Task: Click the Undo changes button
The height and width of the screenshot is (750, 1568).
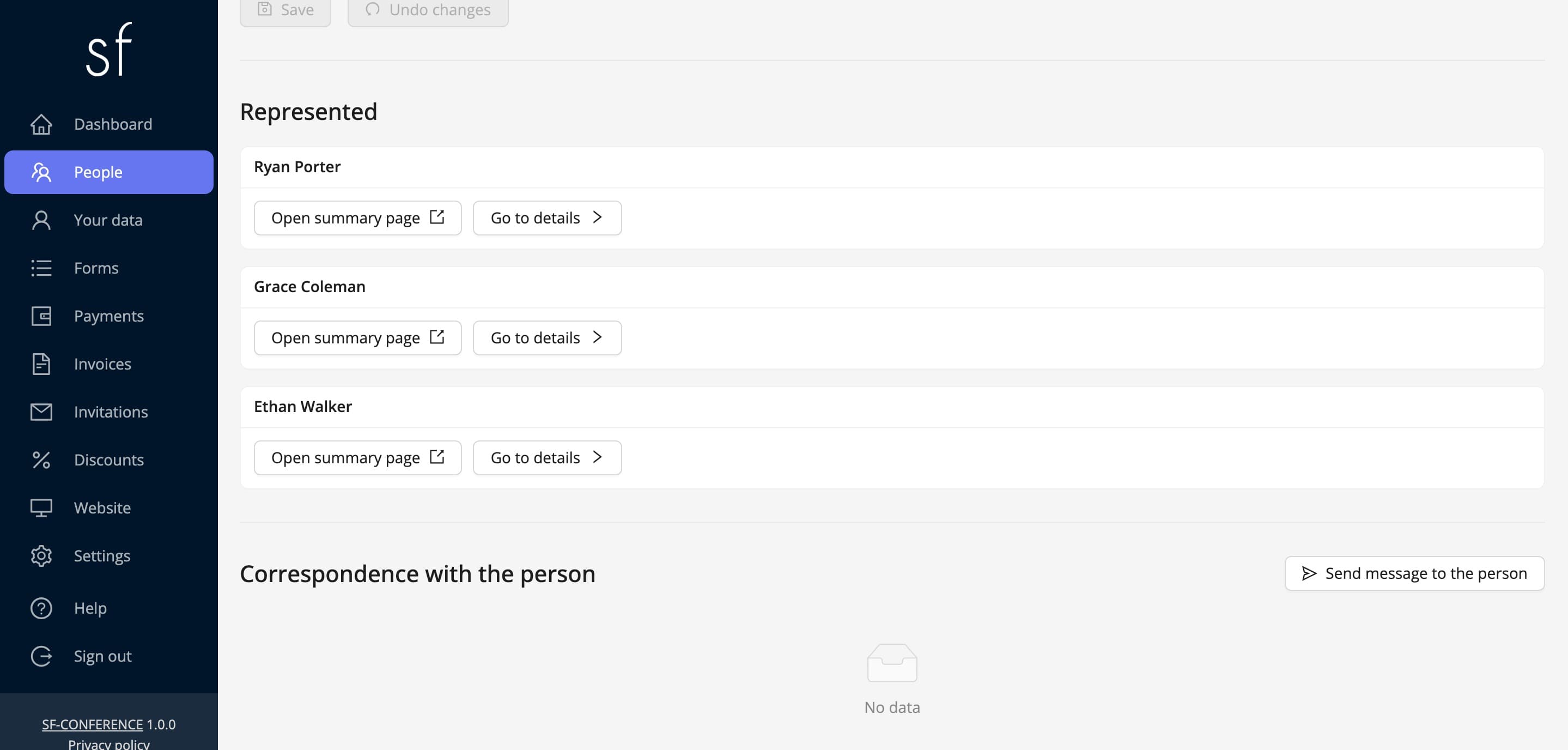Action: pos(428,12)
